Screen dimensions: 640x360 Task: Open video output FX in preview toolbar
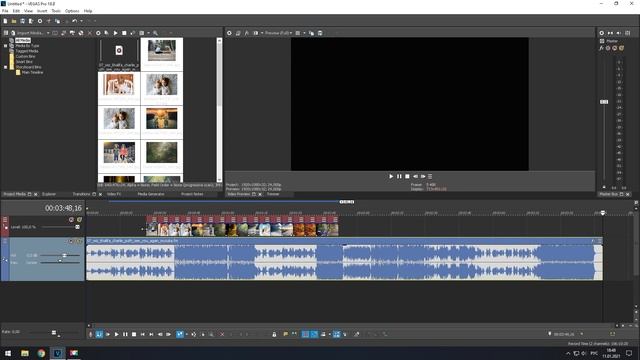click(247, 33)
